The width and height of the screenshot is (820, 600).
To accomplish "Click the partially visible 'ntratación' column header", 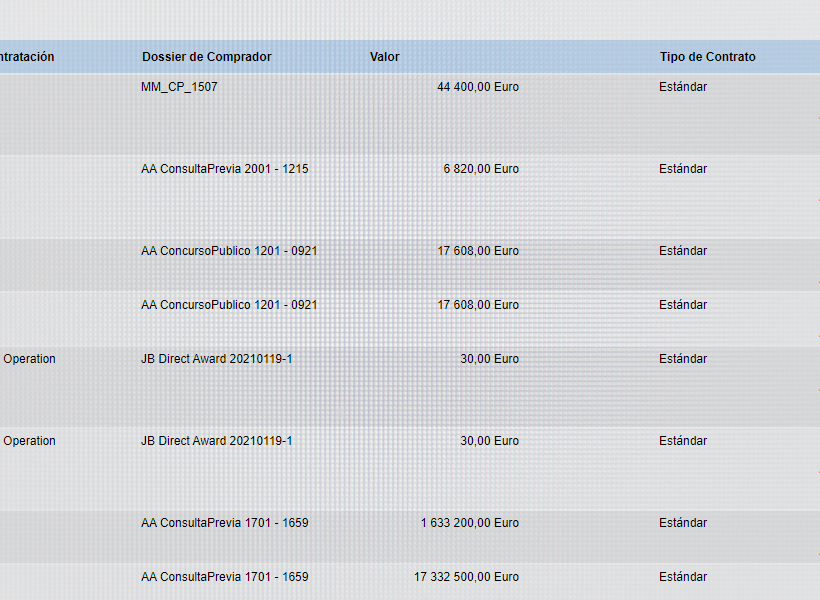I will 27,57.
